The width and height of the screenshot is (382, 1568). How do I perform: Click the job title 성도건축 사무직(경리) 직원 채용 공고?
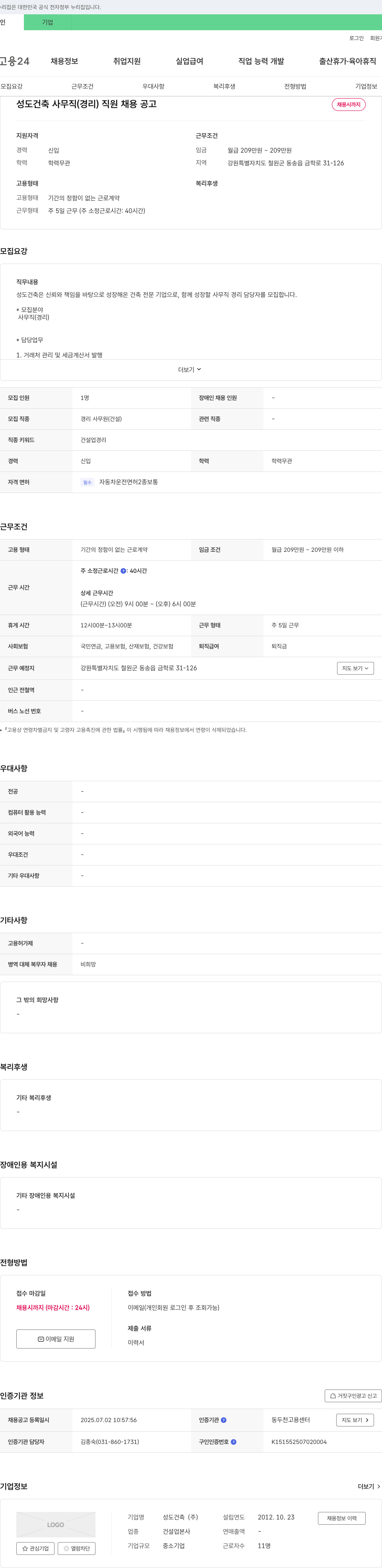[x=86, y=104]
